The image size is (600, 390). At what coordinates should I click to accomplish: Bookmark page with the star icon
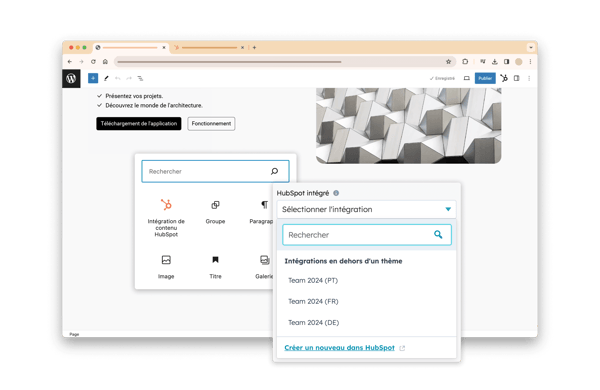[x=448, y=62]
